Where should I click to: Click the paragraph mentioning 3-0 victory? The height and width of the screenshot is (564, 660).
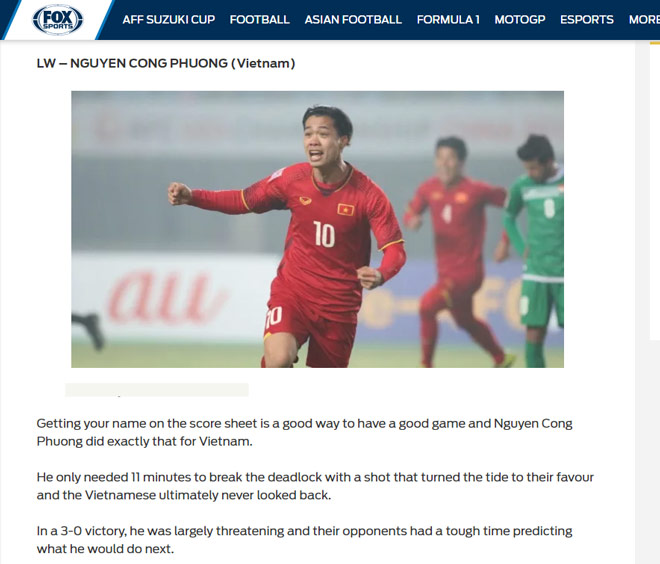[304, 540]
